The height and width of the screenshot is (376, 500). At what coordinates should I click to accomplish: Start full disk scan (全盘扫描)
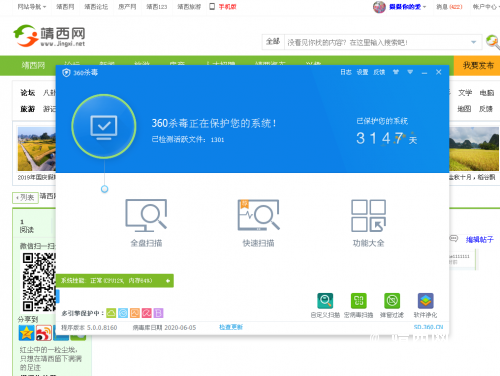pos(146,223)
